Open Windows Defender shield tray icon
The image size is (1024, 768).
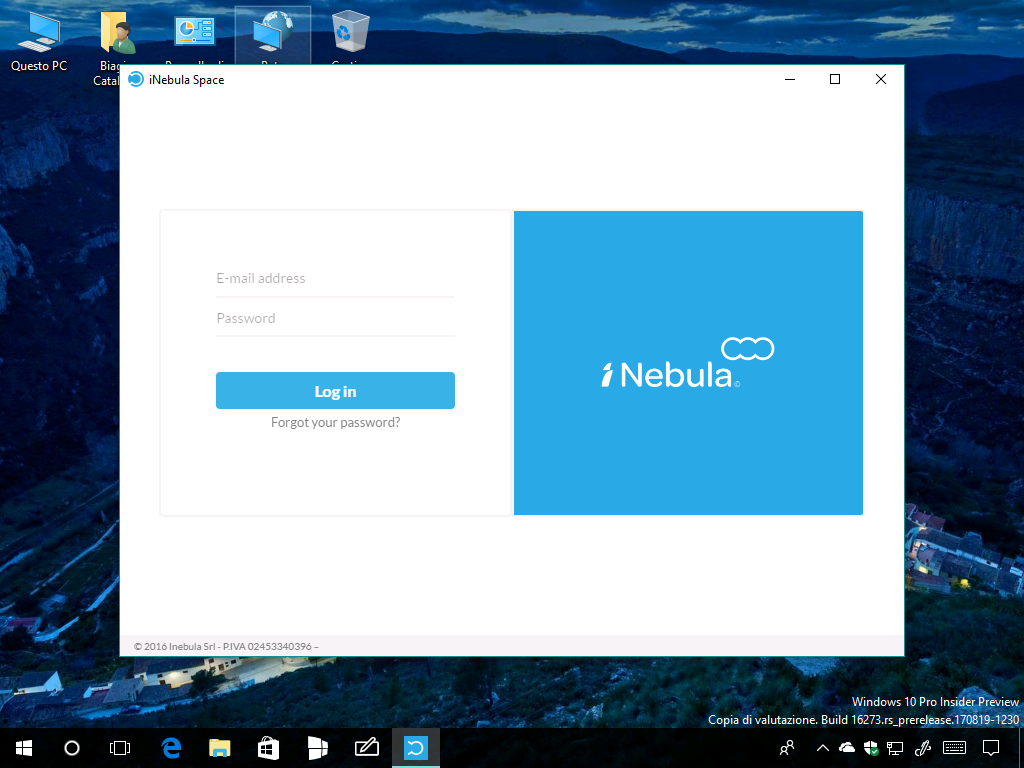point(871,748)
